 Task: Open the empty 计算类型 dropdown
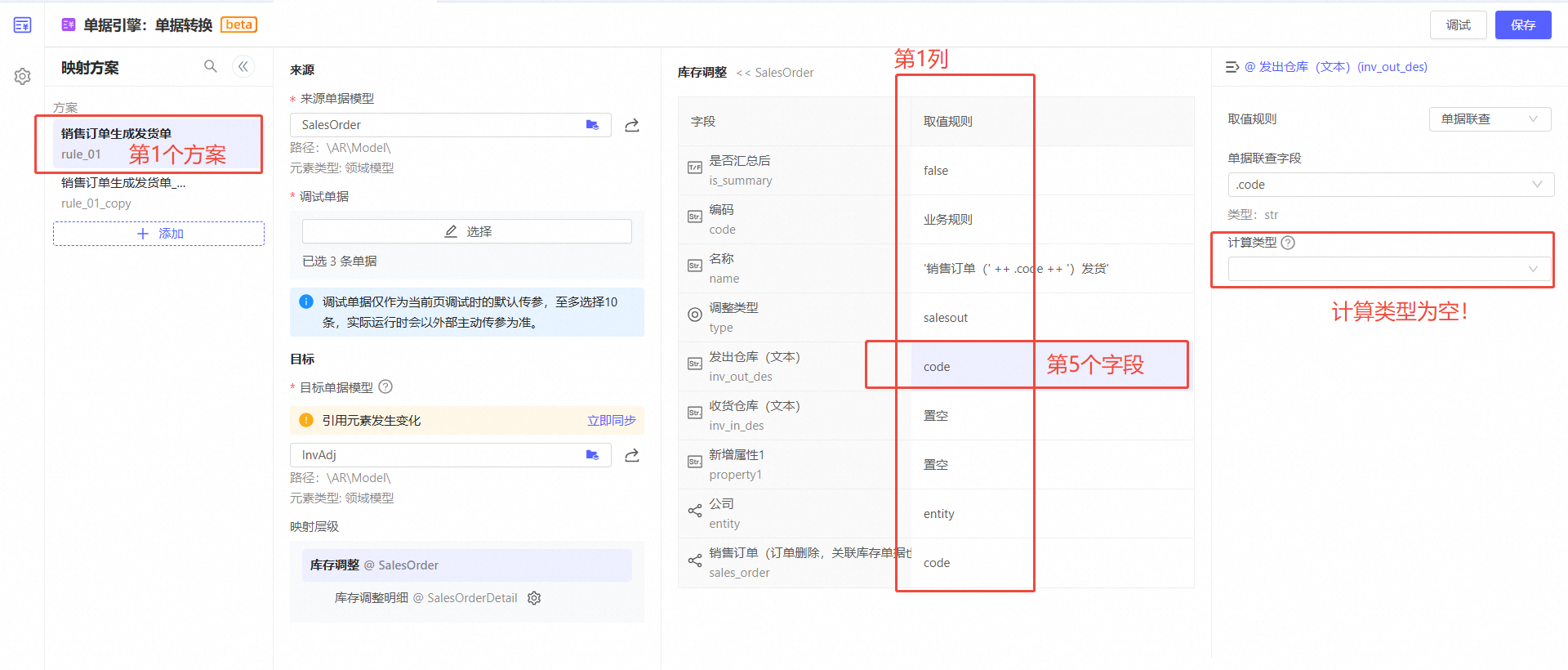coord(1388,269)
